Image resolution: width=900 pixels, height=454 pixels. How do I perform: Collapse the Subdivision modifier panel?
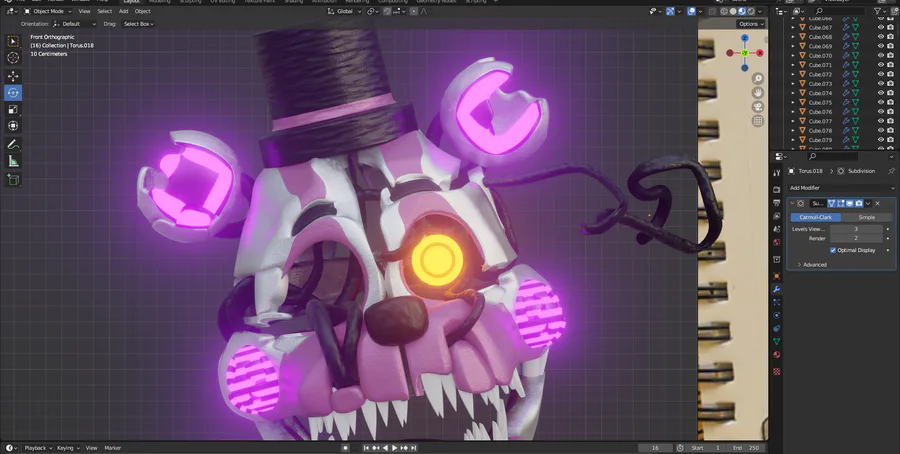click(x=792, y=203)
